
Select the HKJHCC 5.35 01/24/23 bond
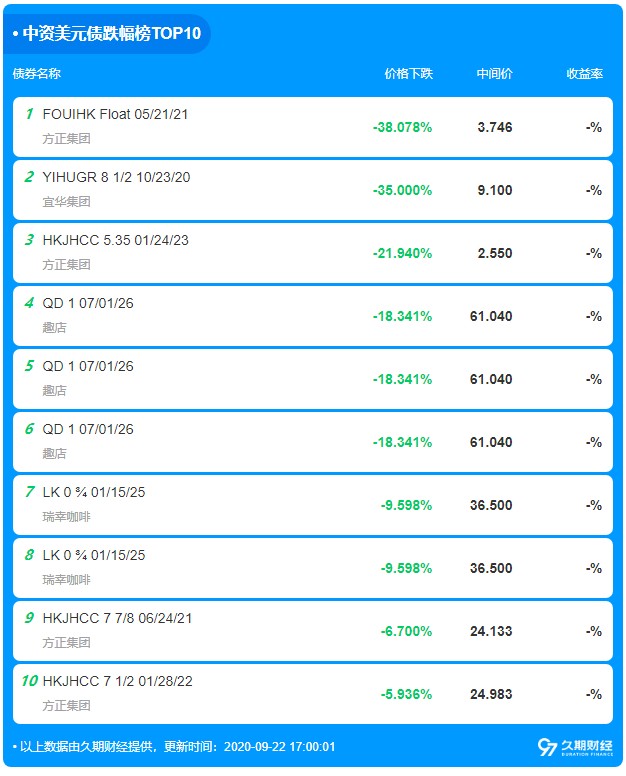click(313, 253)
